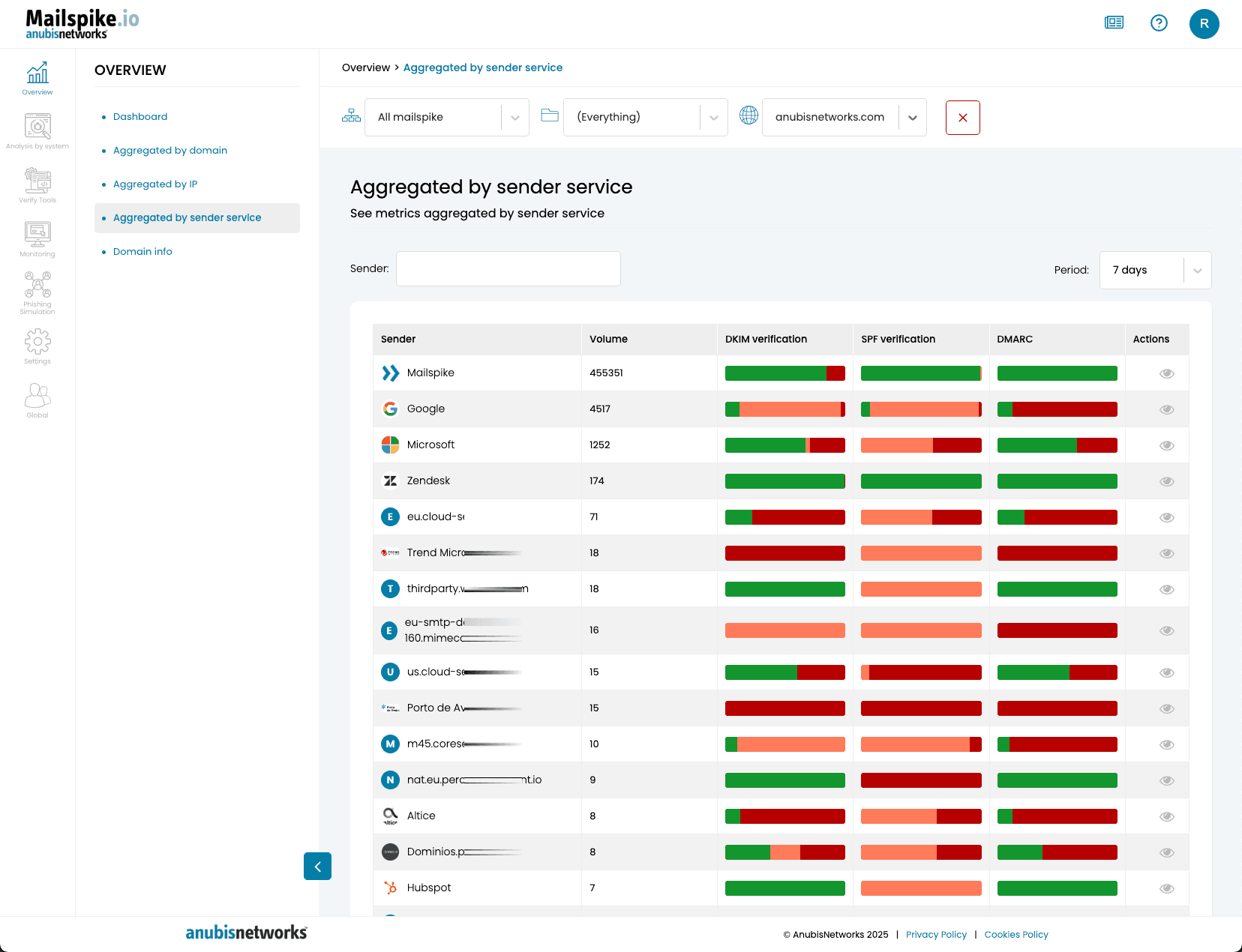View details eye icon for Hubspot
The width and height of the screenshot is (1242, 952).
click(x=1167, y=889)
